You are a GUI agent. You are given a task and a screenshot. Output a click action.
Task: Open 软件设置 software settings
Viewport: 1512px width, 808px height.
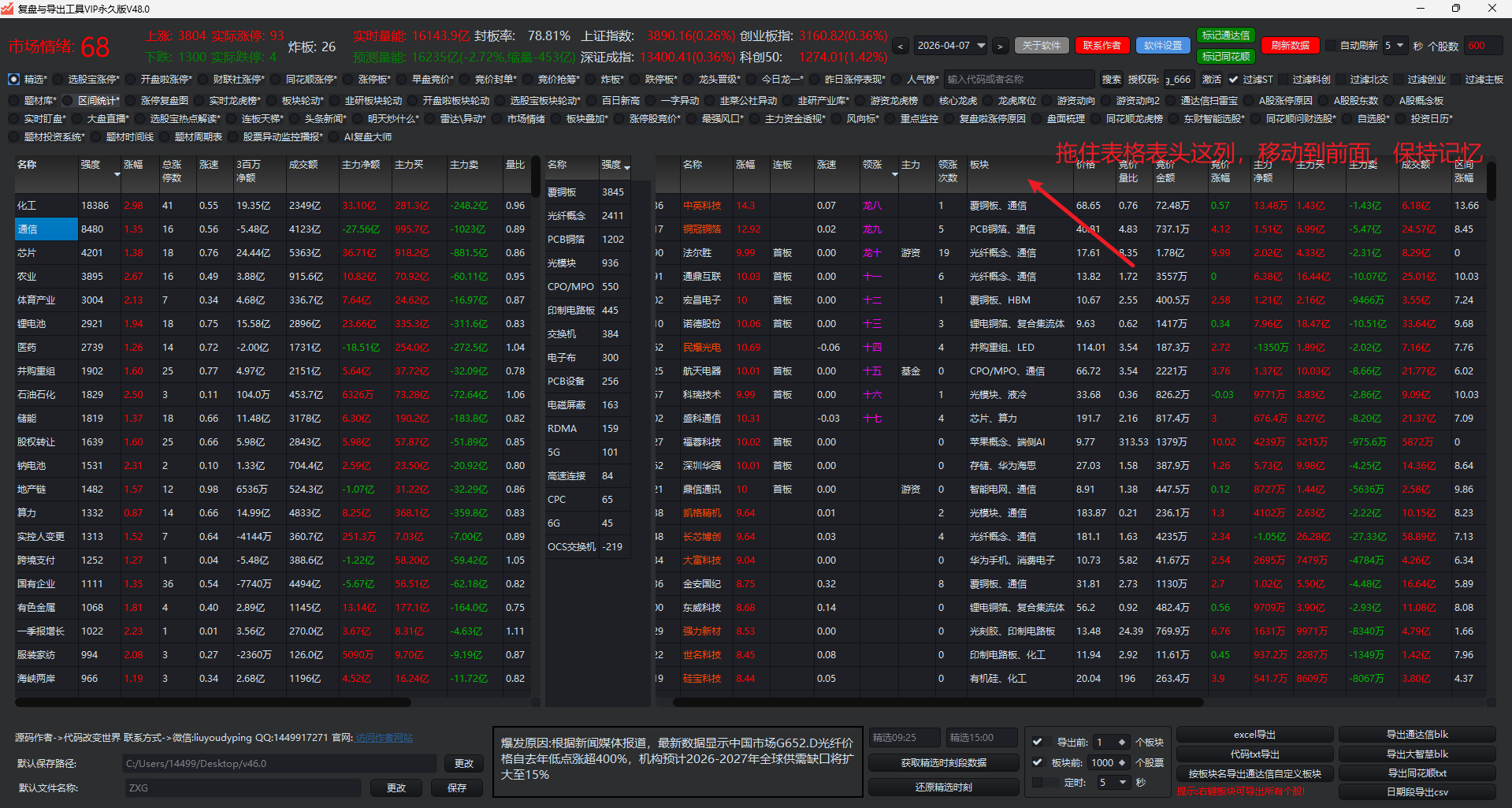pyautogui.click(x=1163, y=46)
